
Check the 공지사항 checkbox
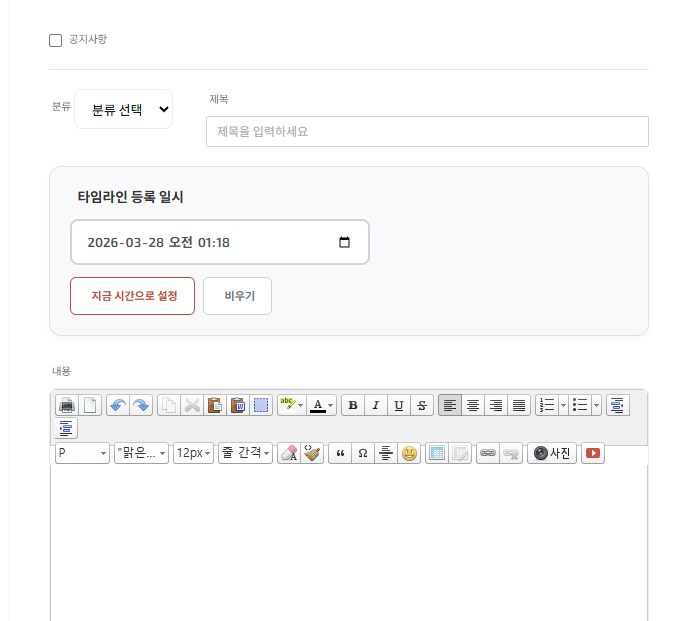click(56, 40)
